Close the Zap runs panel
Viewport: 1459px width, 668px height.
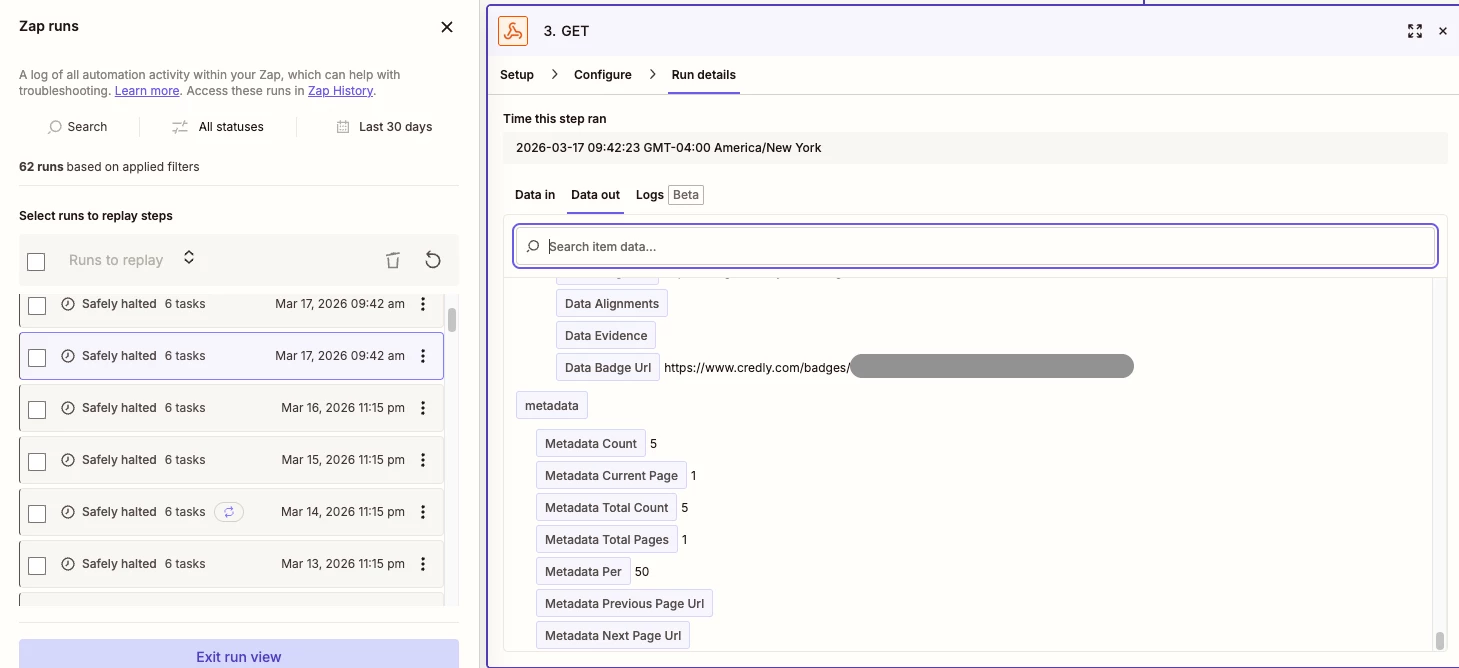447,27
